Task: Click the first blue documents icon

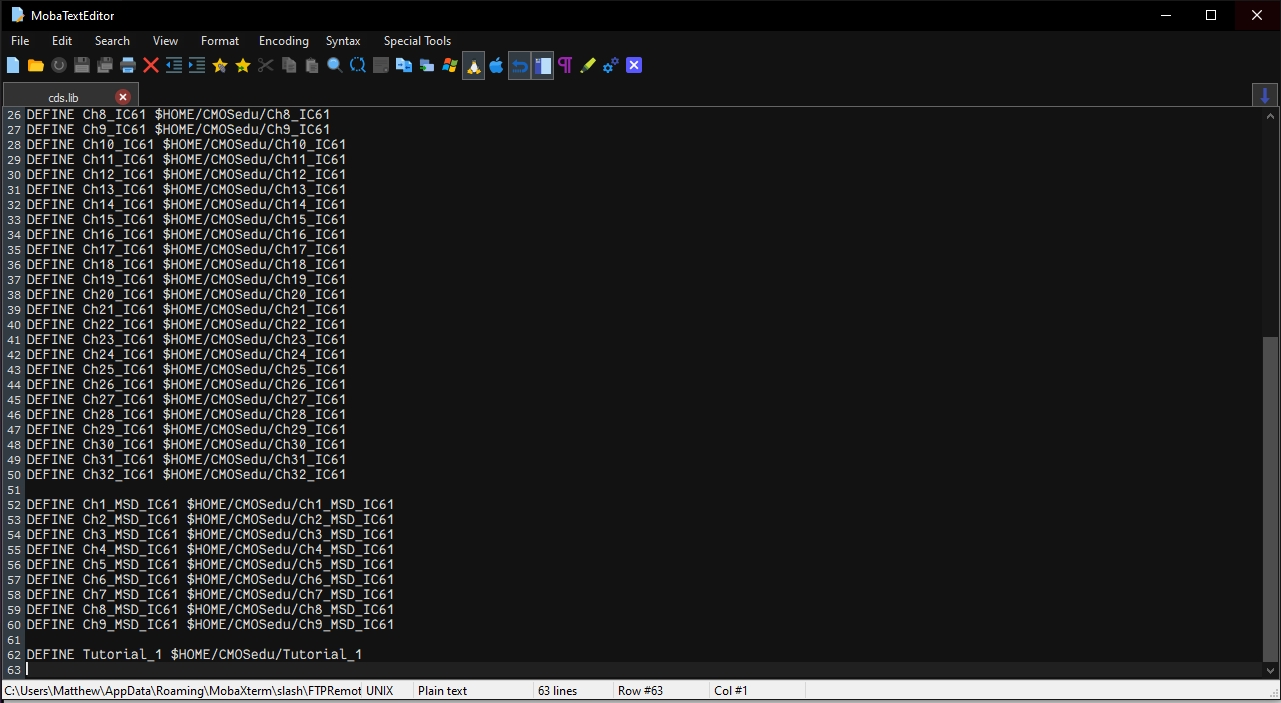Action: (x=404, y=66)
